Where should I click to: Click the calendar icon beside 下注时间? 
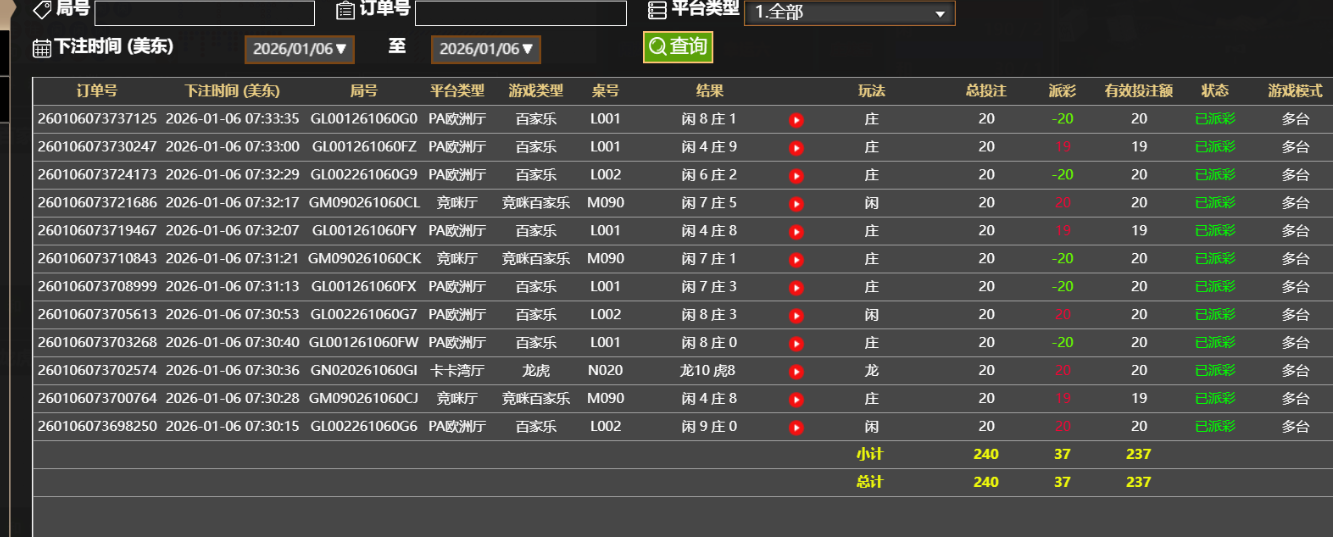point(42,48)
